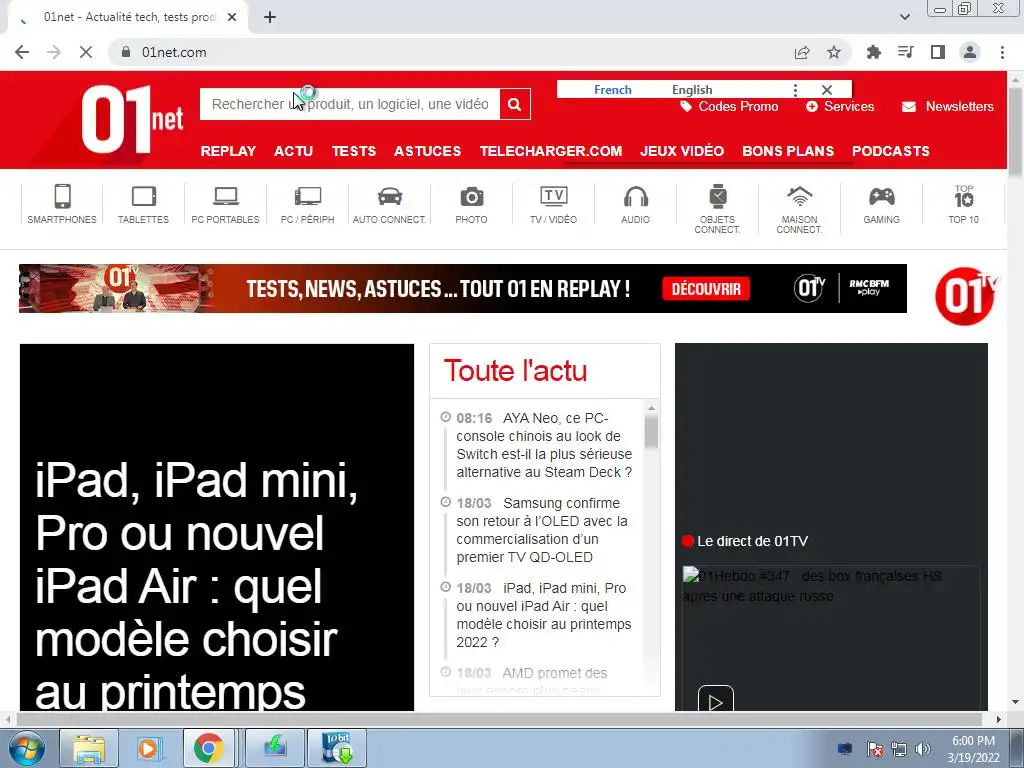Open Windows Explorer from taskbar
The width and height of the screenshot is (1024, 768).
coord(89,748)
